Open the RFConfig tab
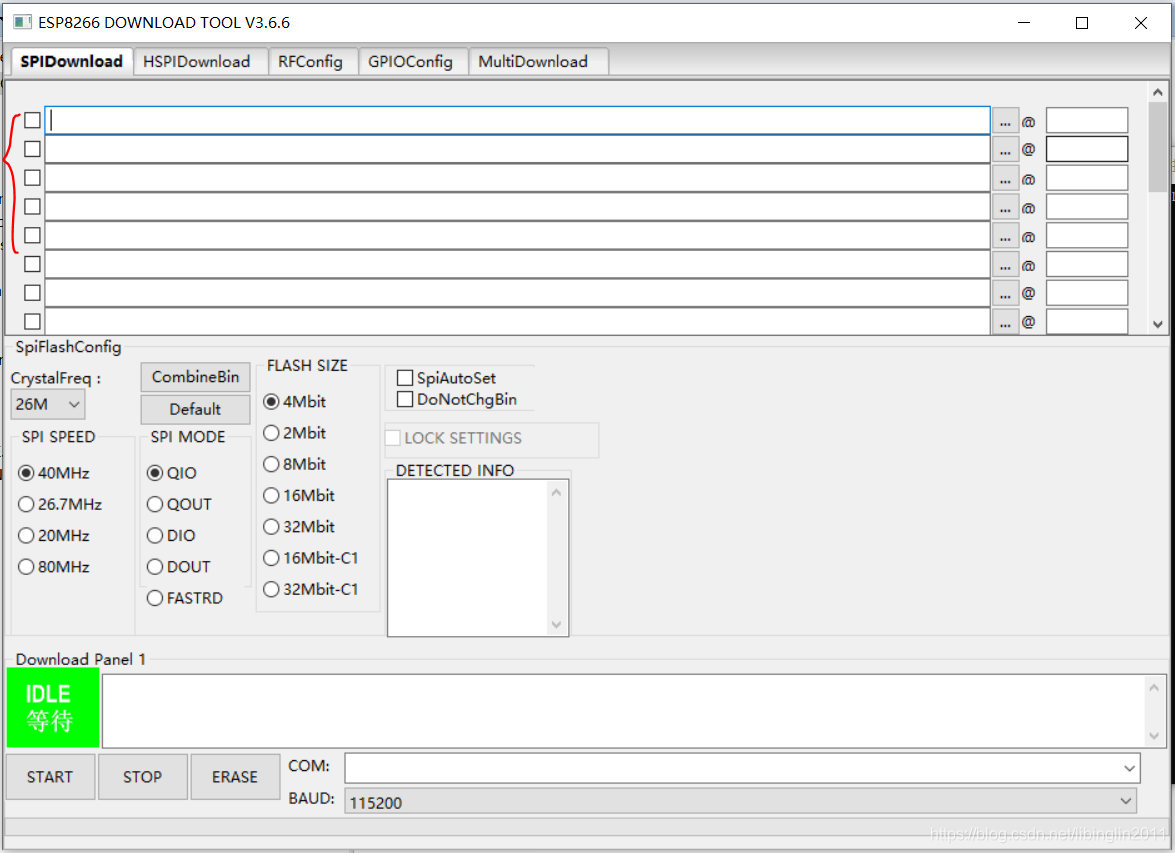The height and width of the screenshot is (853, 1175). (x=310, y=61)
